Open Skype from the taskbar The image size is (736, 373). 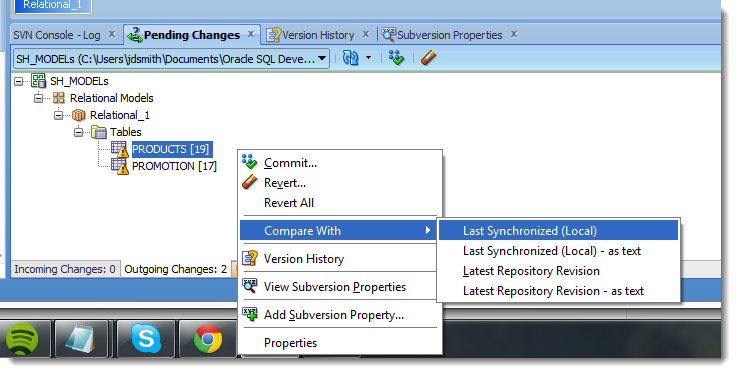[146, 339]
